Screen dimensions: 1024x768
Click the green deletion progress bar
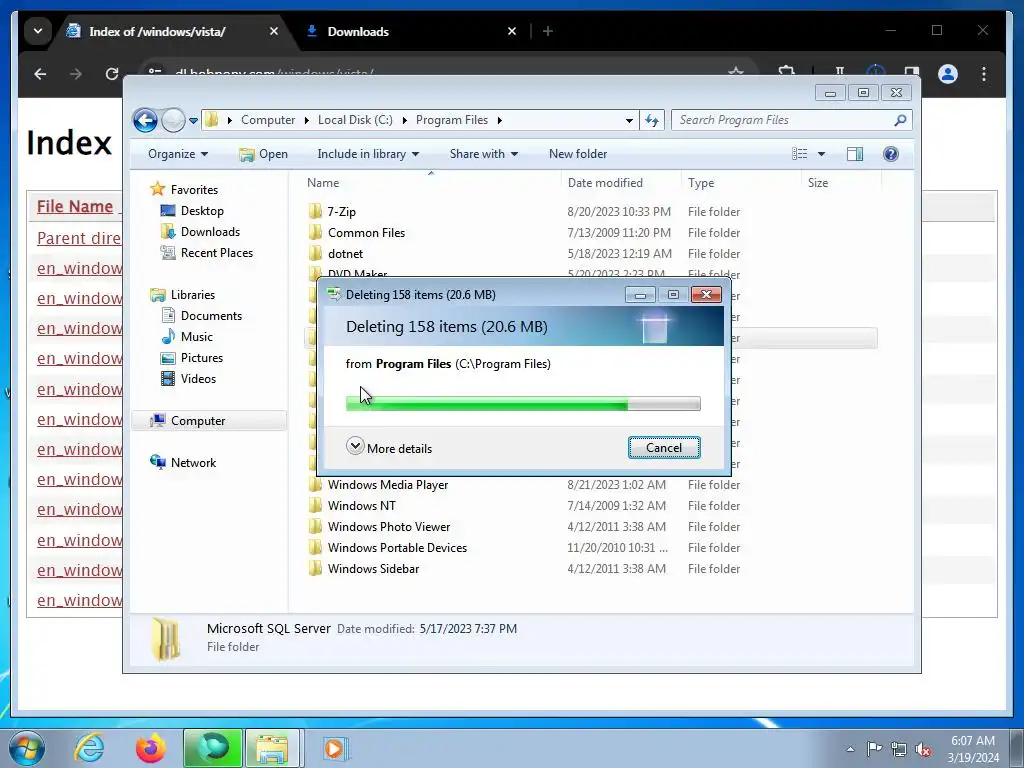pyautogui.click(x=523, y=404)
